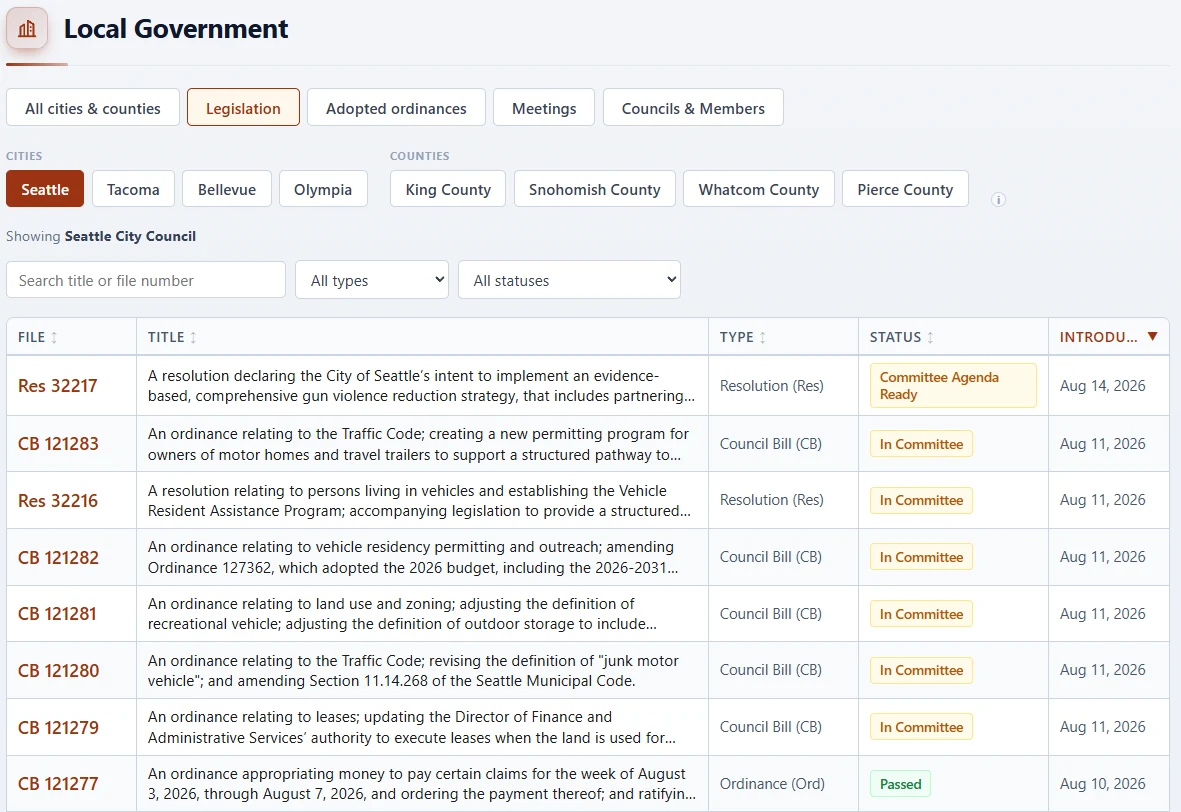Screen dimensions: 1181x812
Task: Click the Committee Agenda Ready status badge
Action: tap(953, 386)
